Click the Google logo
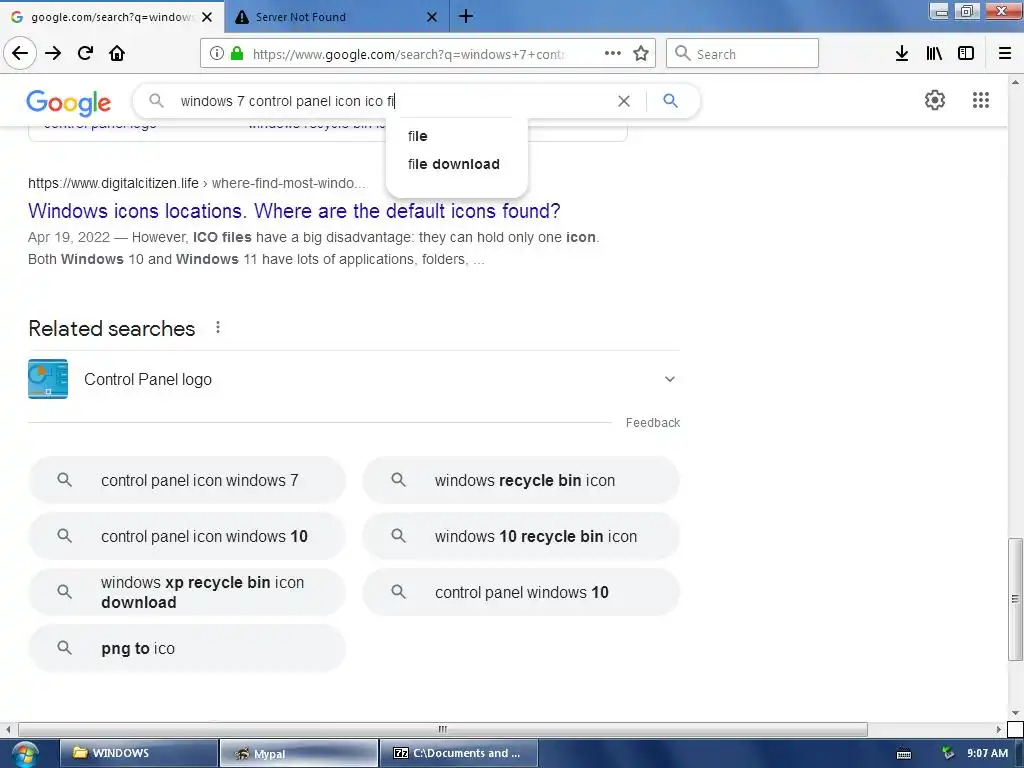Viewport: 1024px width, 768px height. (x=69, y=103)
